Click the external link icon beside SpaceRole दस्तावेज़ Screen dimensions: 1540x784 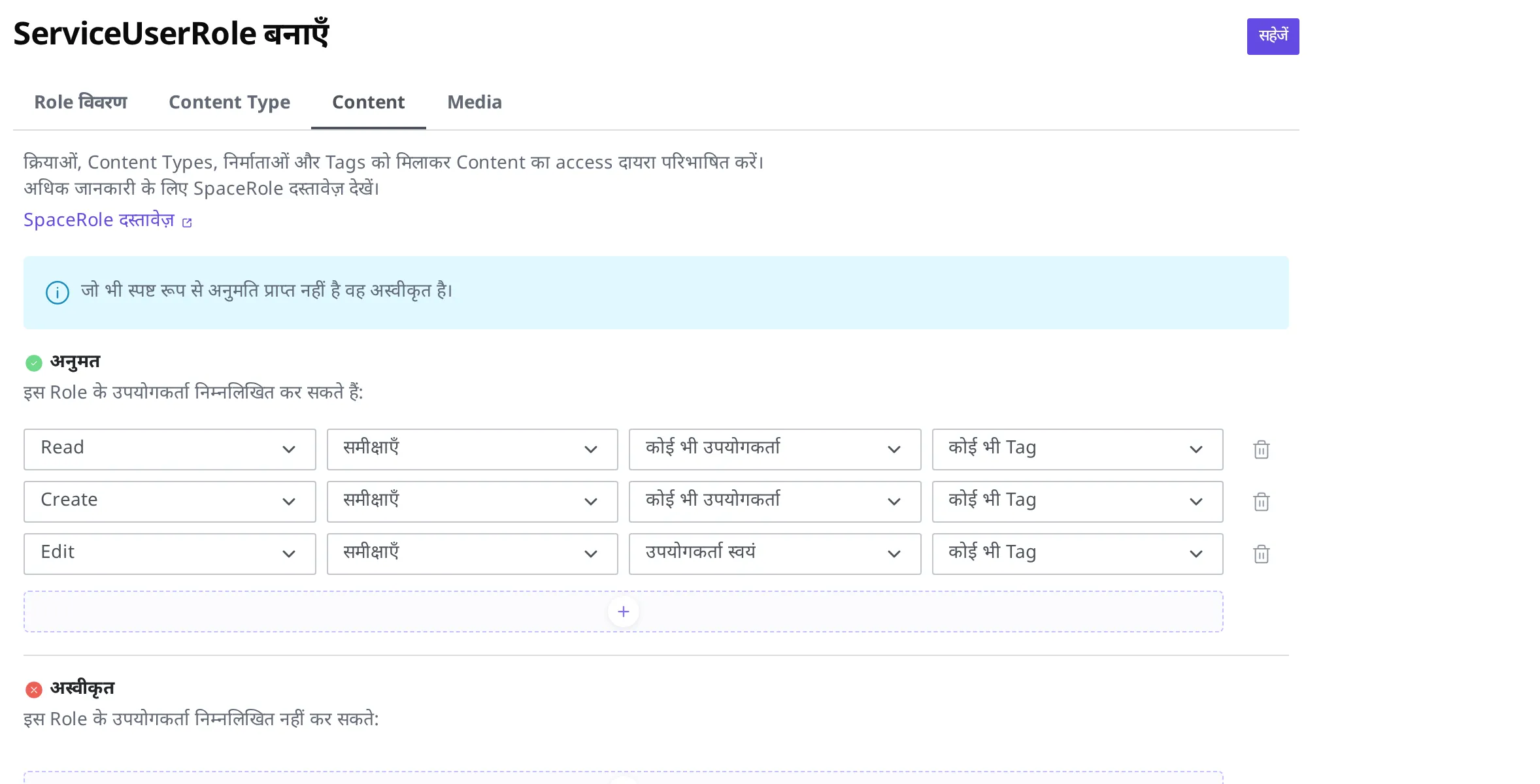tap(187, 223)
